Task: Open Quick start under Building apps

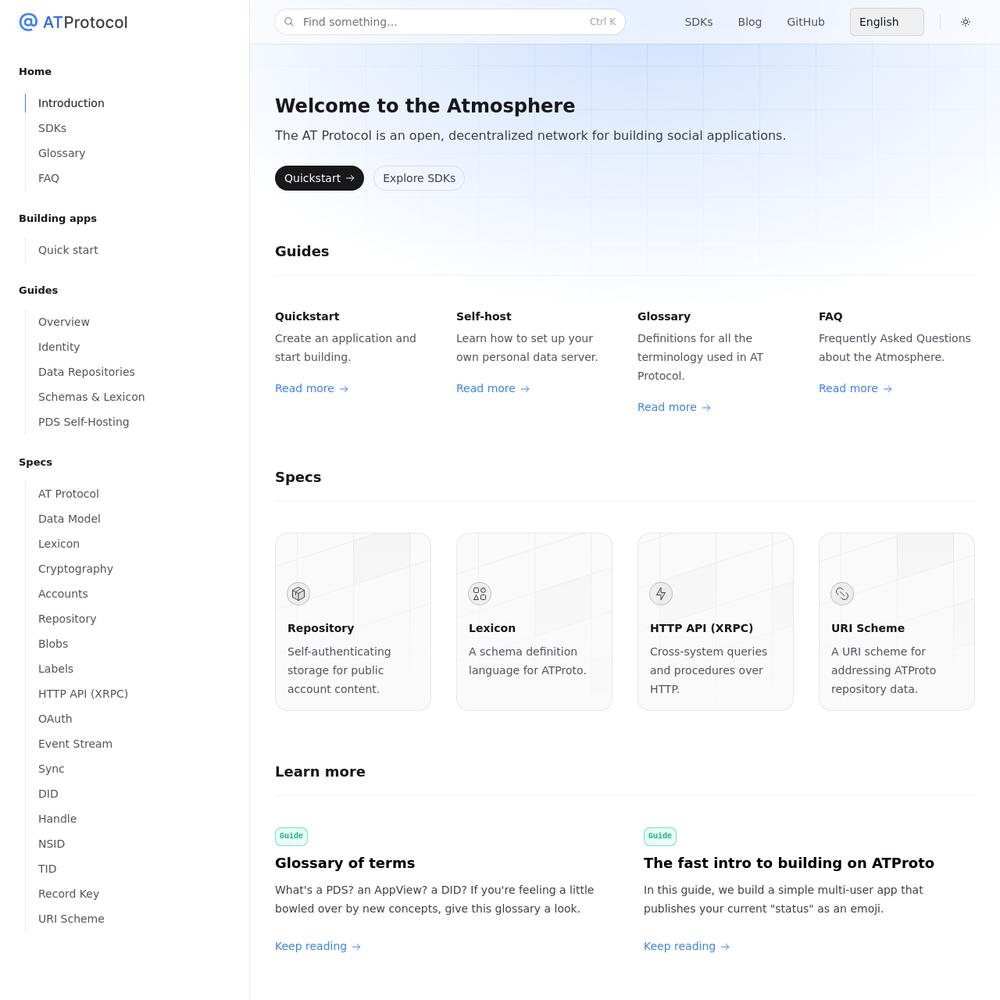Action: tap(68, 250)
